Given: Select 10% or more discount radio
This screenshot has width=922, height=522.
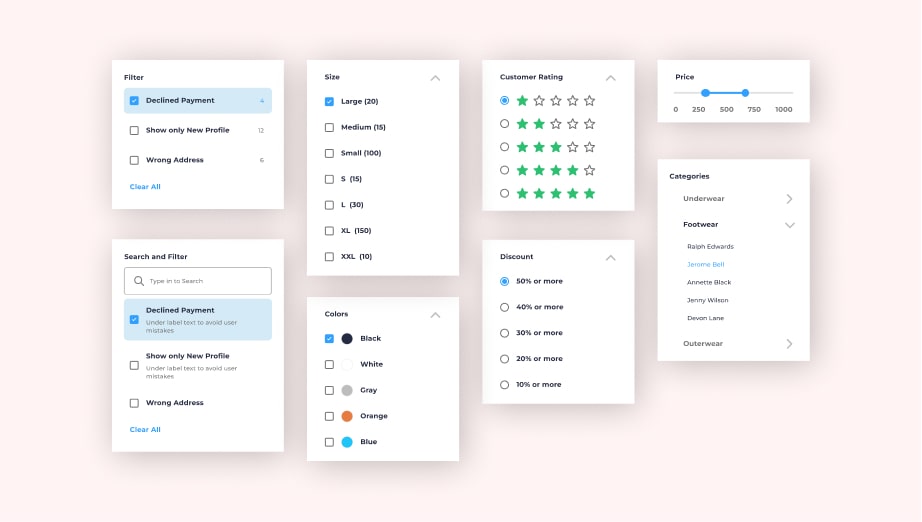Looking at the screenshot, I should [x=505, y=385].
